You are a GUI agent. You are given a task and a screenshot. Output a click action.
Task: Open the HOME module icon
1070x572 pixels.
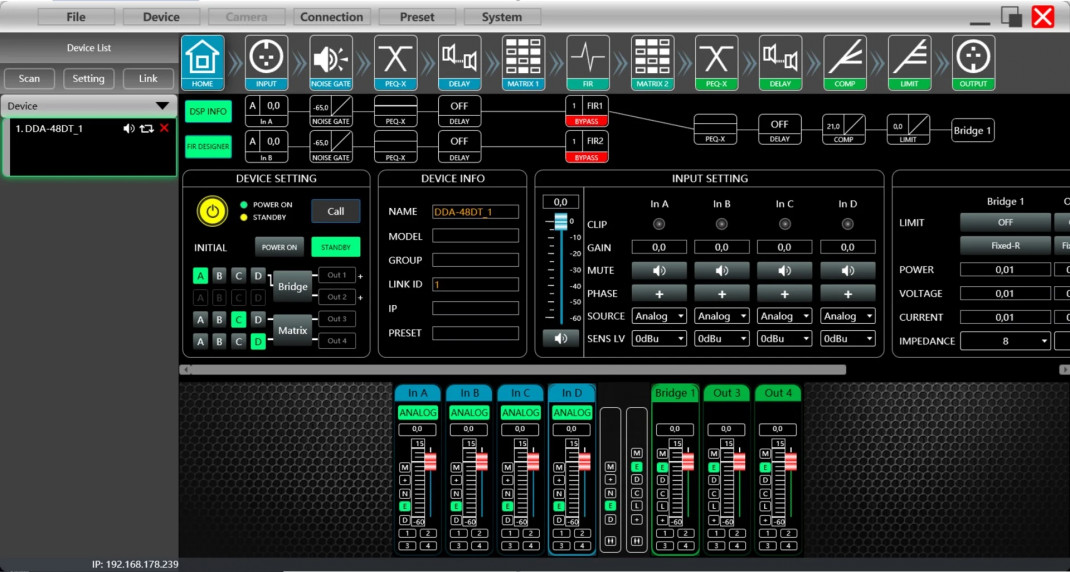click(x=204, y=57)
